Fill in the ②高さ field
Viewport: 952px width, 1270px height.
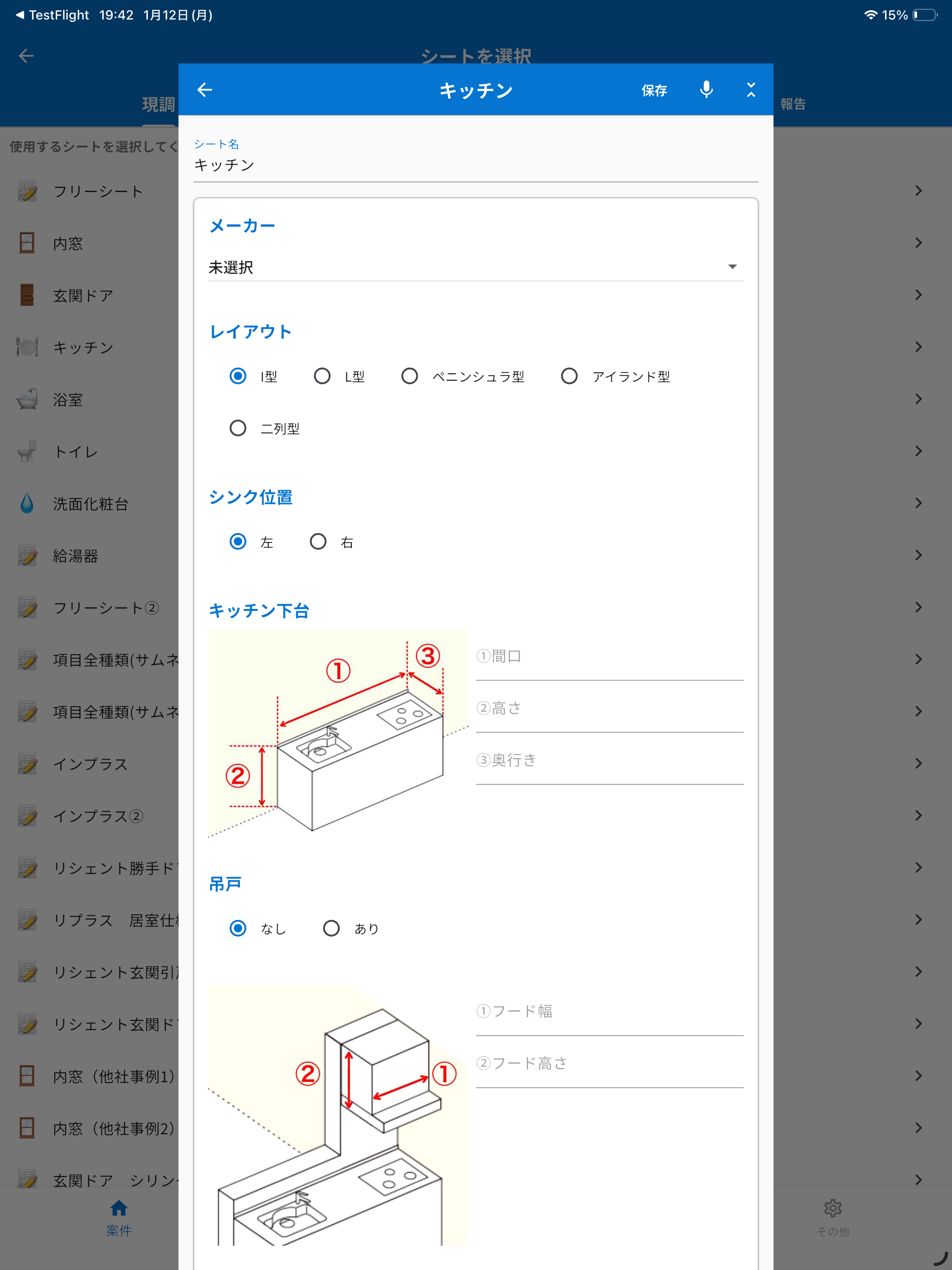pos(610,710)
